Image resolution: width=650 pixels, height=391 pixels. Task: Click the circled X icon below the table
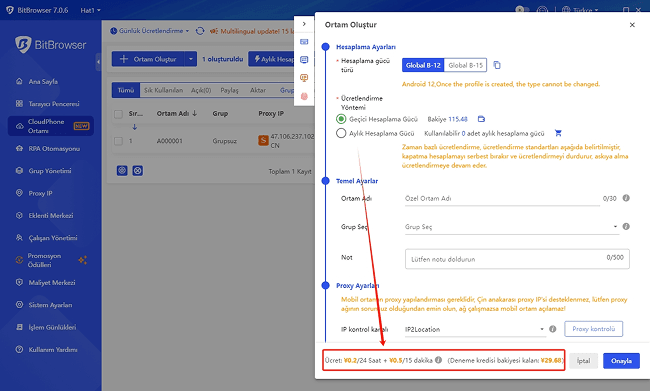[x=138, y=170]
